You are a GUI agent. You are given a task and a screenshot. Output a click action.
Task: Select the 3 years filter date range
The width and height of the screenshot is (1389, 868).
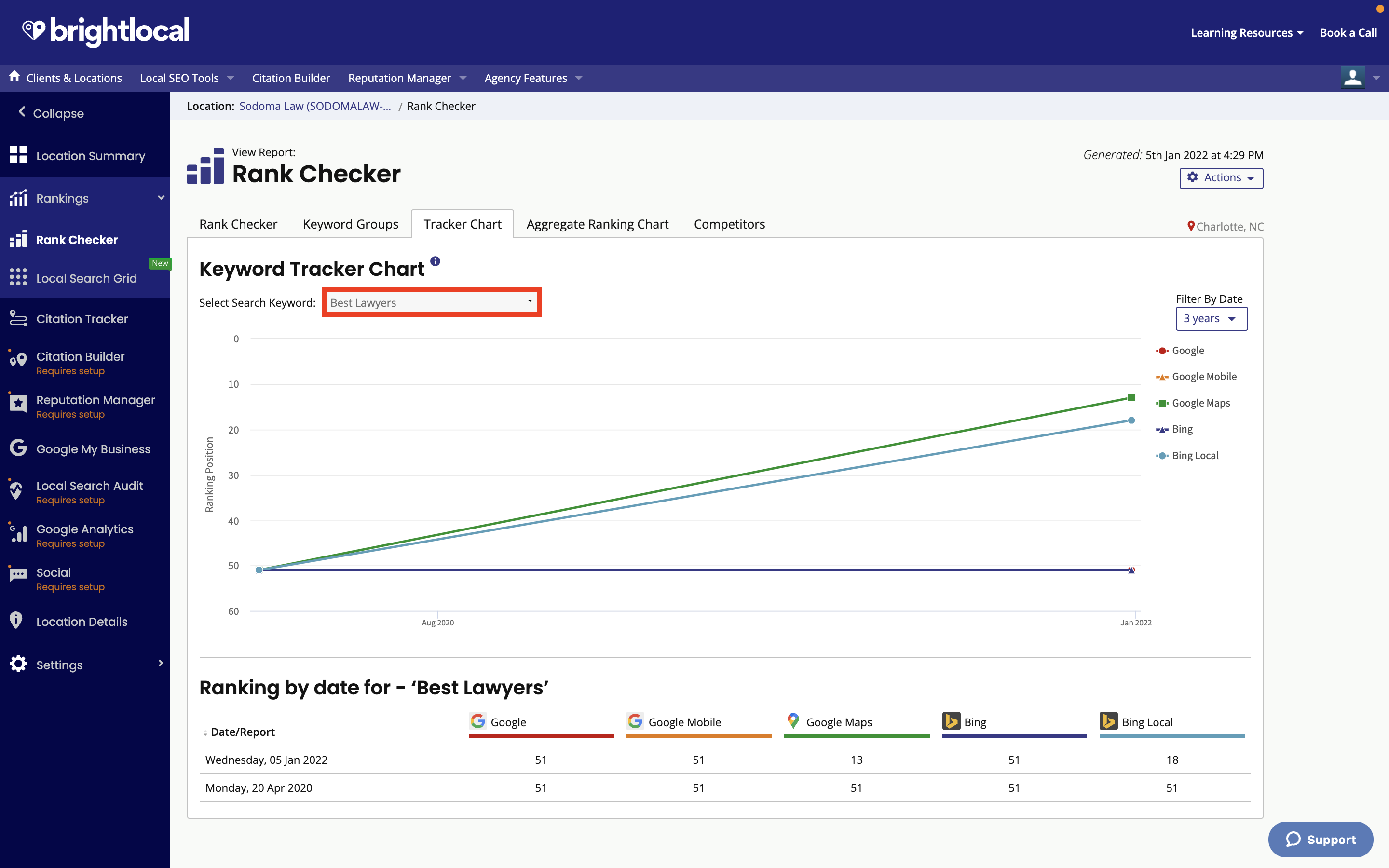click(1209, 318)
